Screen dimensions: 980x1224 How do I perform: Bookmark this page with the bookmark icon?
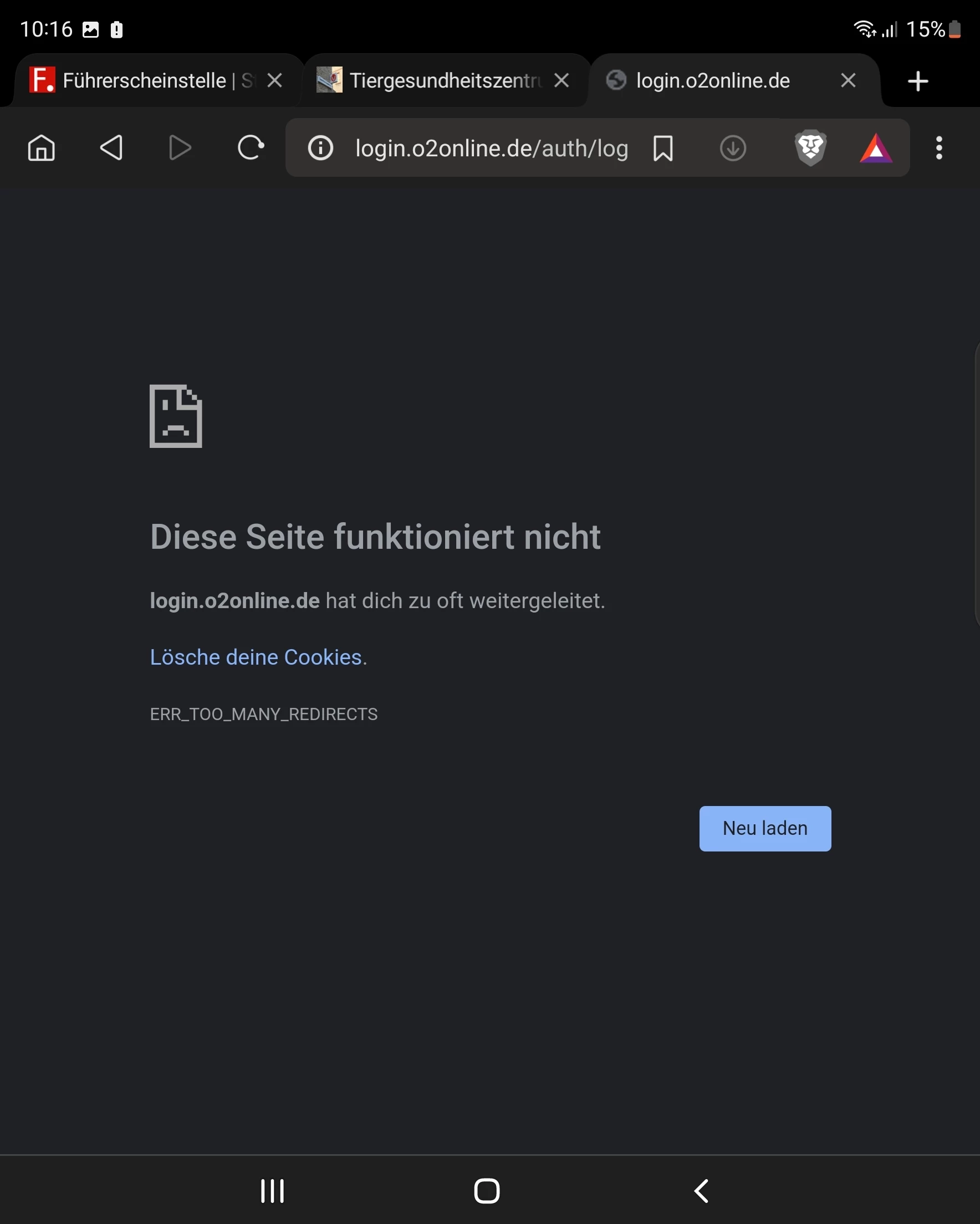point(662,148)
